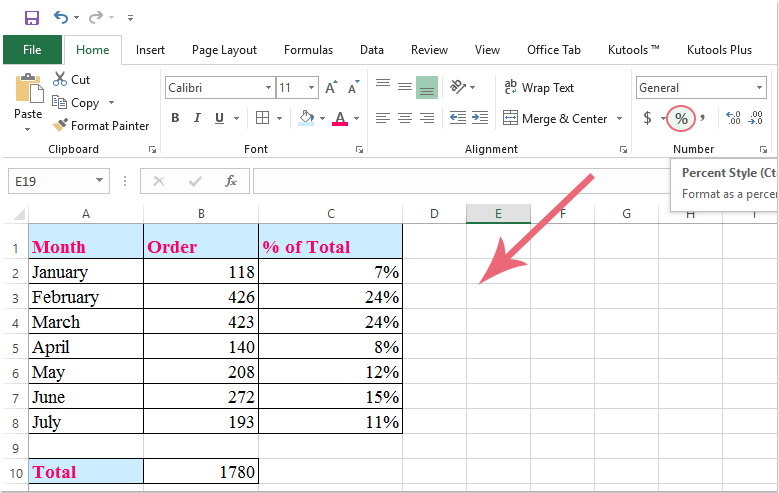This screenshot has height=493, width=779.
Task: Open the Page Layout tab
Action: (224, 50)
